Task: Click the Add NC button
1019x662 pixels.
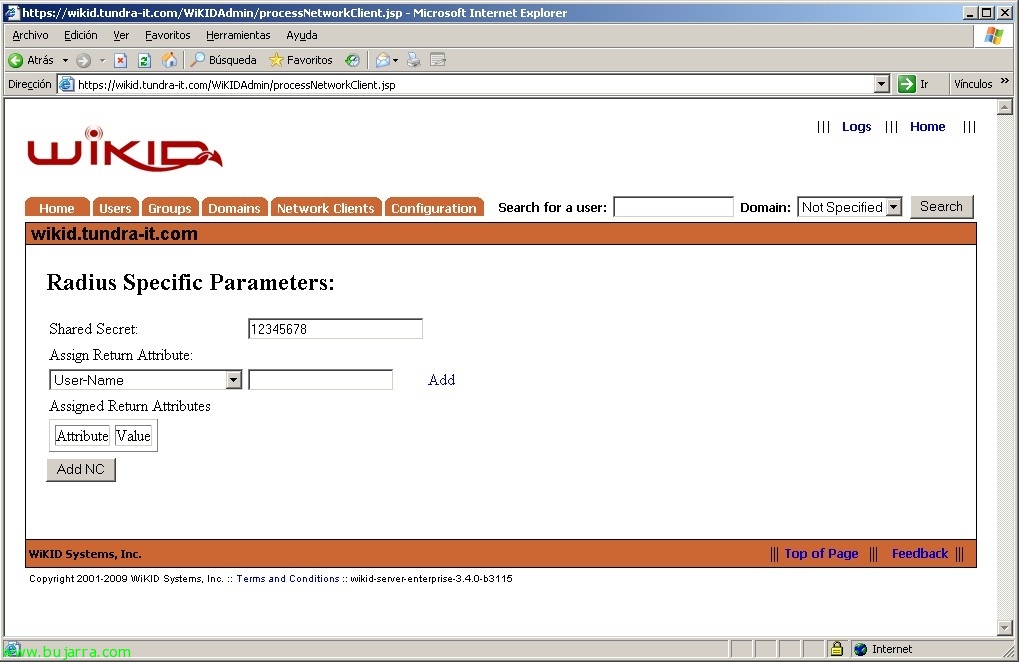Action: tap(81, 469)
